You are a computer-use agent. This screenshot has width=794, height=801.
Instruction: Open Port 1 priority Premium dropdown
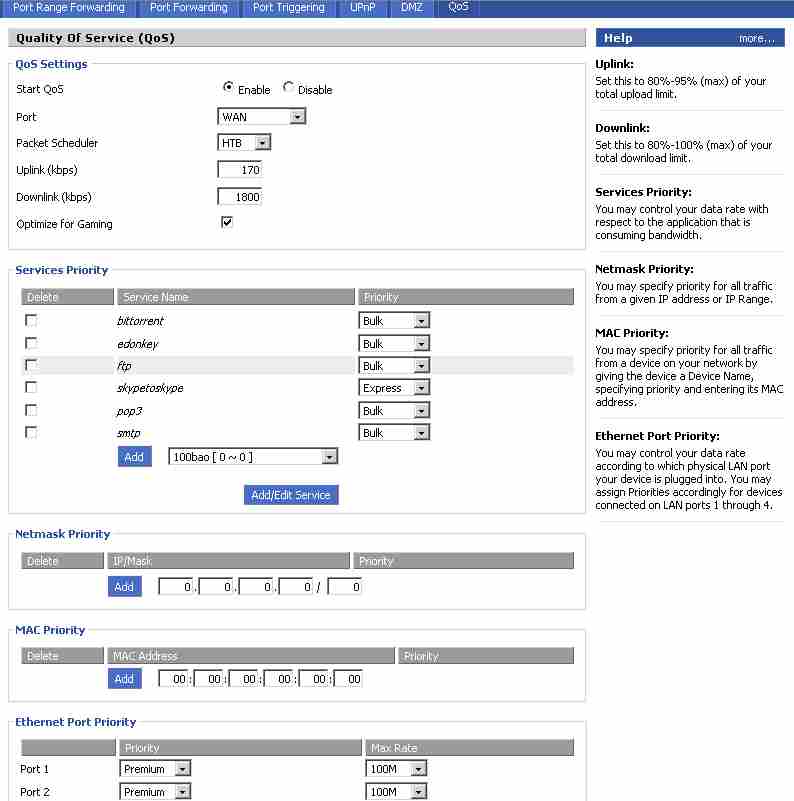coord(155,769)
